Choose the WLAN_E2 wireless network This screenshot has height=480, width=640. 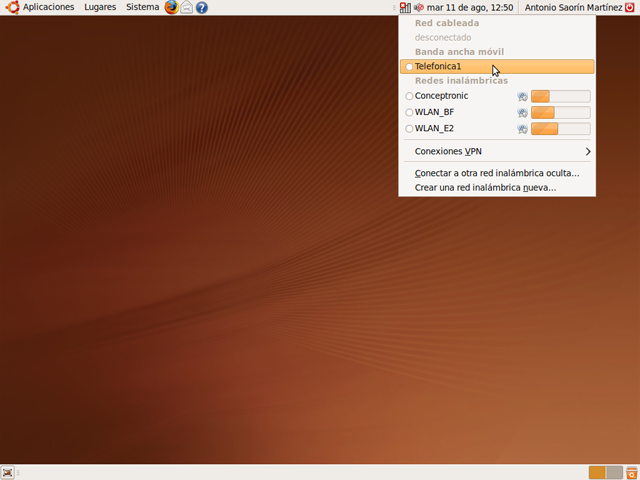click(x=434, y=128)
